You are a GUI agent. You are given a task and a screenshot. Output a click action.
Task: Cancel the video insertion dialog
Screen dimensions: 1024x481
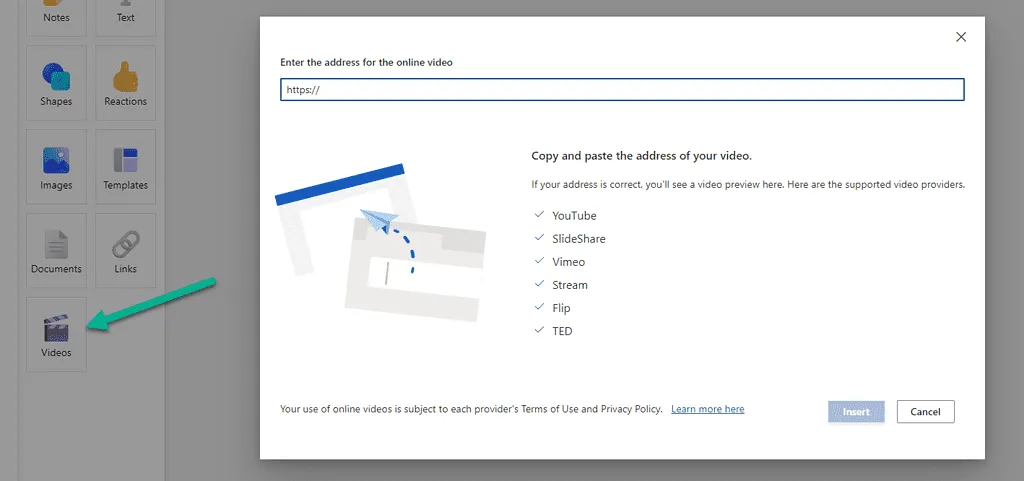pyautogui.click(x=925, y=411)
